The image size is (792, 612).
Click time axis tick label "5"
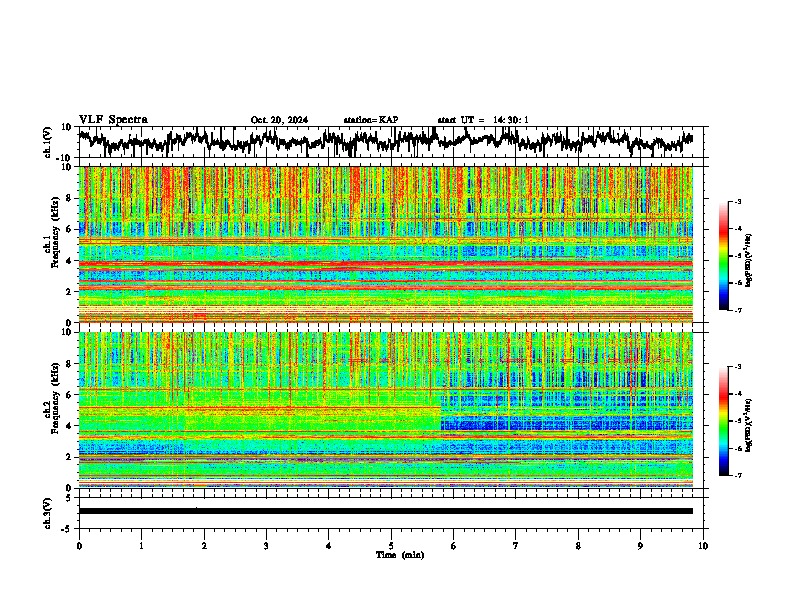click(x=391, y=546)
